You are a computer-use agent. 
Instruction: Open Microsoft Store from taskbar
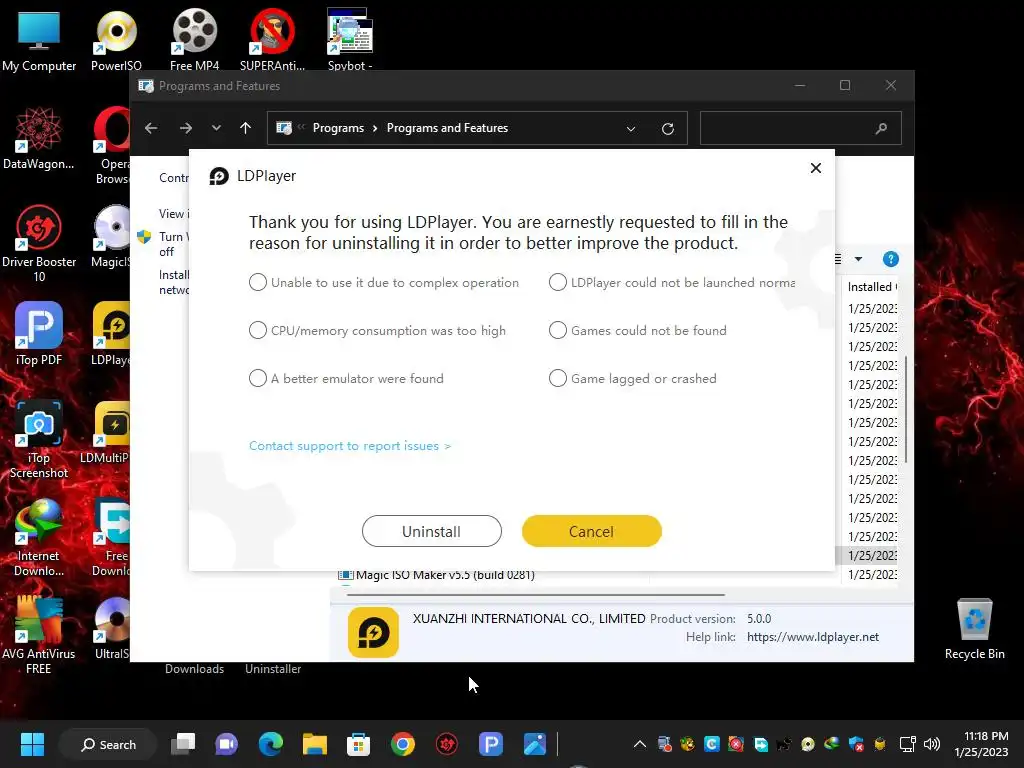359,744
